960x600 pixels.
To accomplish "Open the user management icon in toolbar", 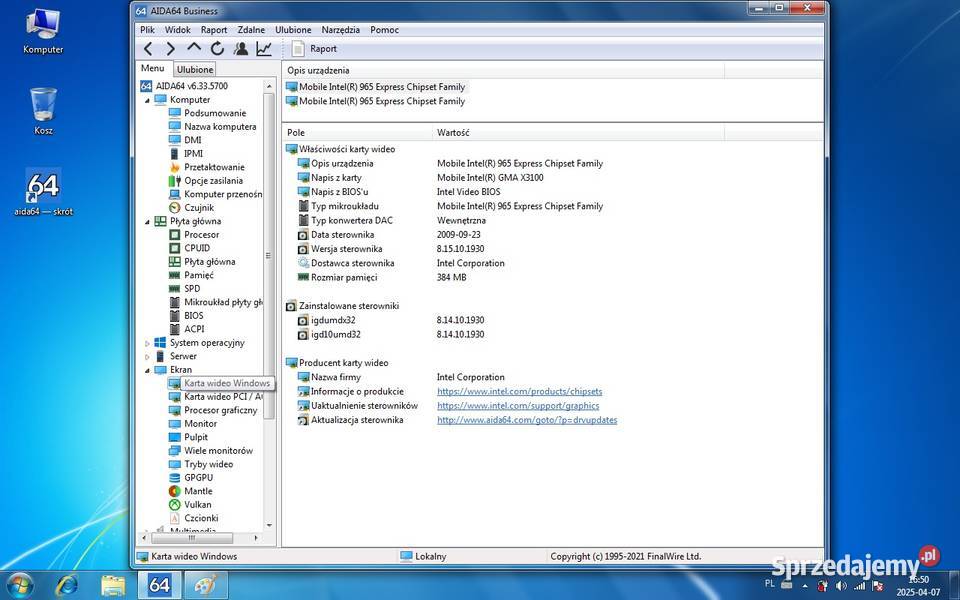I will [x=241, y=48].
